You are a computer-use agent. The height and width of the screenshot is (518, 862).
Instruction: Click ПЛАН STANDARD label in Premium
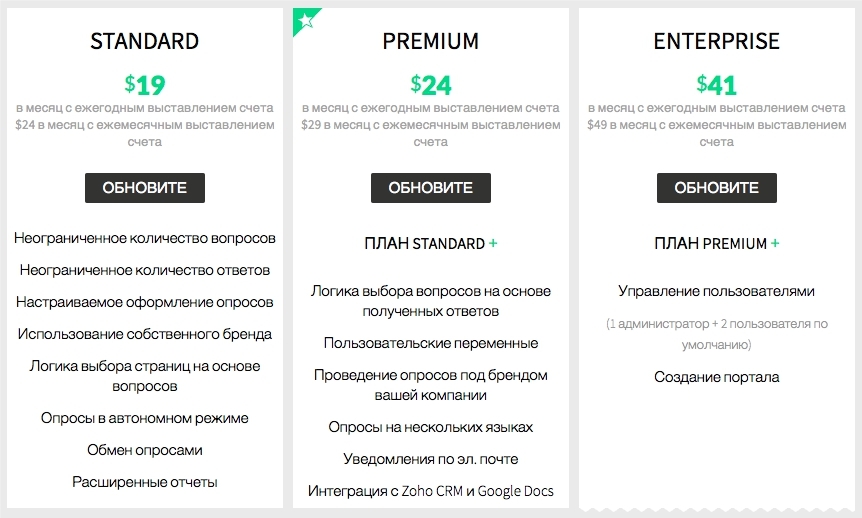pyautogui.click(x=424, y=243)
